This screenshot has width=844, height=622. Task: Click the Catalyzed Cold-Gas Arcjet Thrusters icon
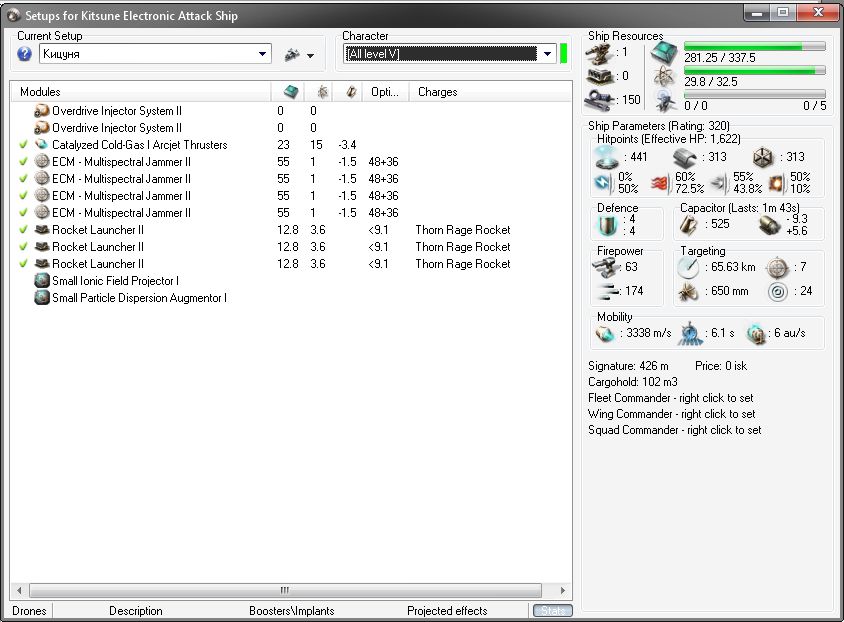click(41, 145)
